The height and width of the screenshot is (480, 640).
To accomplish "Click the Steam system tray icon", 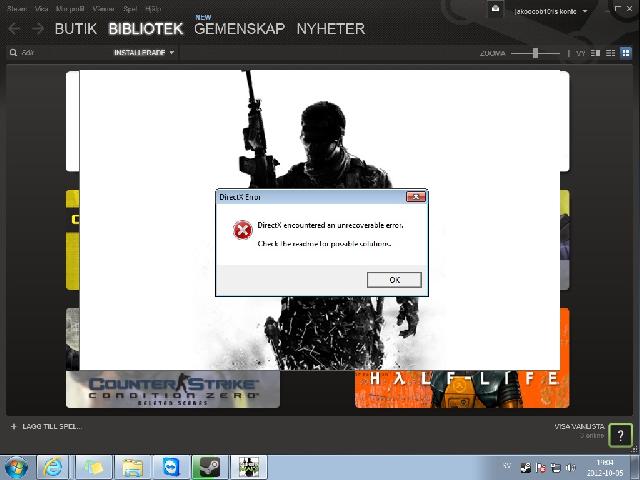I will tap(526, 468).
